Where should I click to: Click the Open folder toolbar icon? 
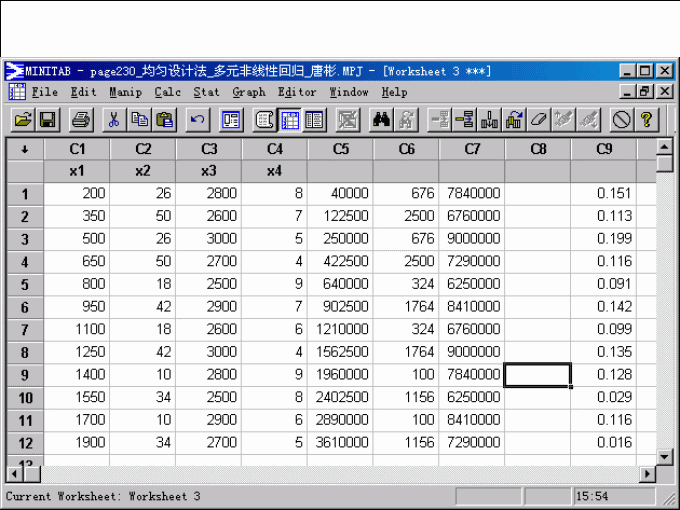click(22, 120)
